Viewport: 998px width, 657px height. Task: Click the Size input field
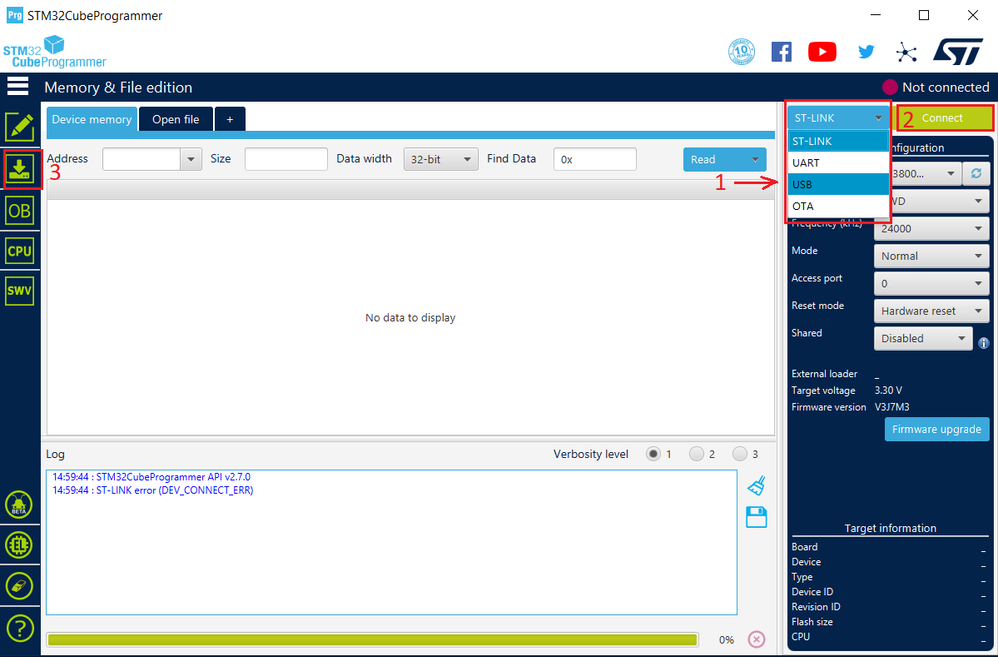(286, 159)
